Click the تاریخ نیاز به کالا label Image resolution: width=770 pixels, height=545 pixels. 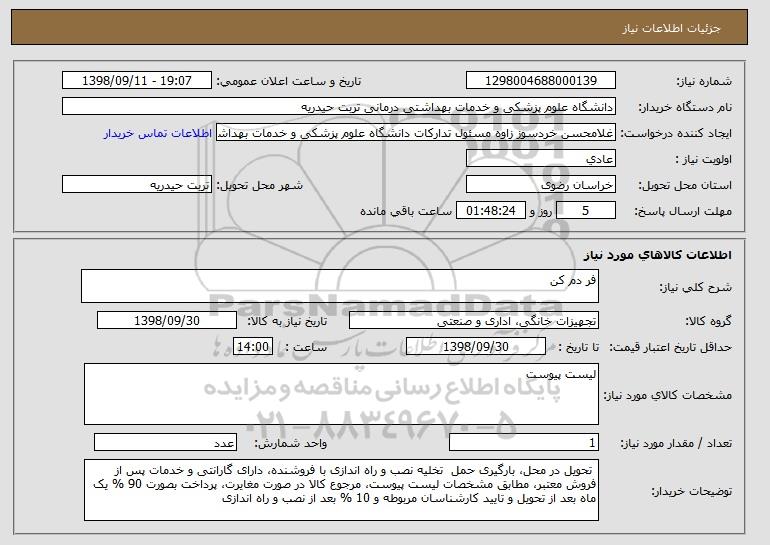[287, 321]
